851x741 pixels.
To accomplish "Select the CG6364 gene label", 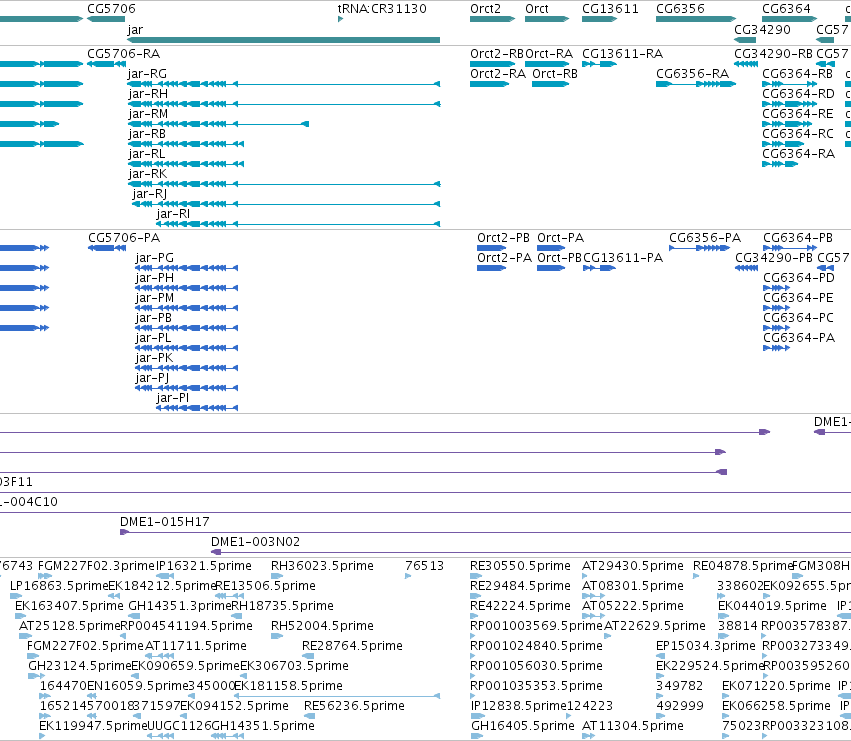I will pyautogui.click(x=786, y=9).
